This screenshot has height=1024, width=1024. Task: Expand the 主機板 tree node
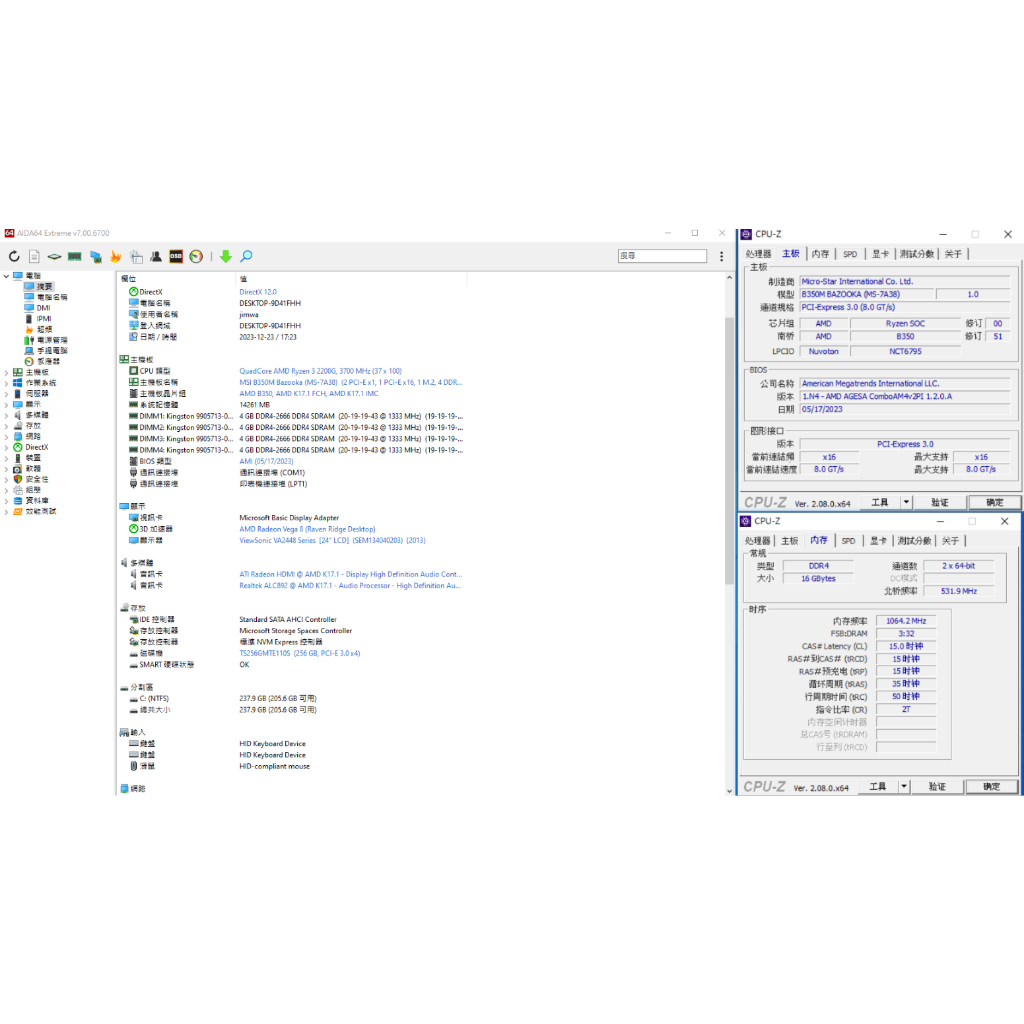6,372
